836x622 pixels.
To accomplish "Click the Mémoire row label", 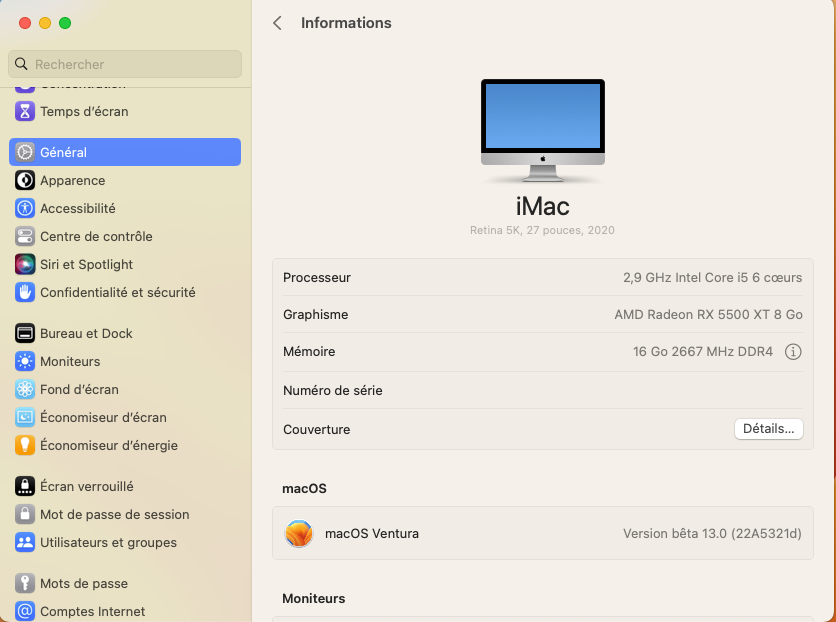I will pos(309,351).
